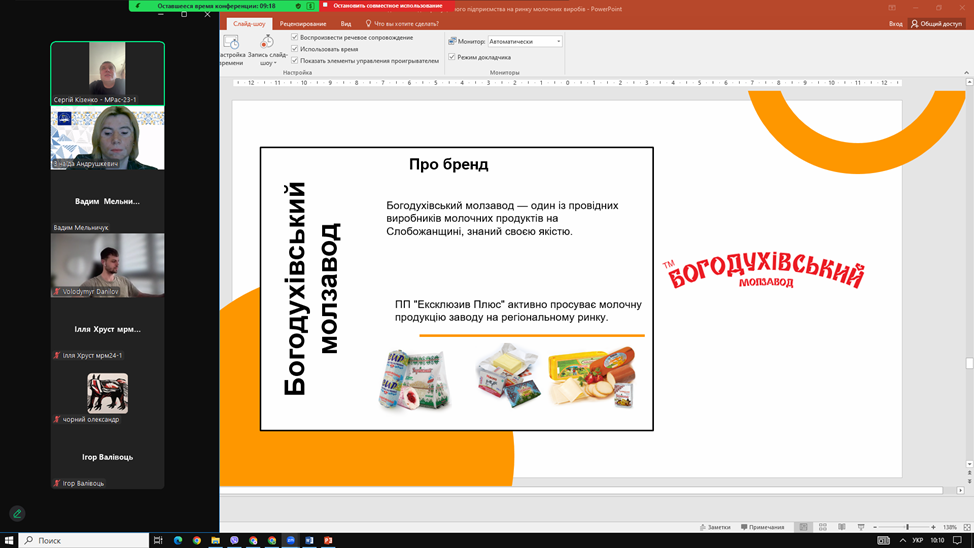Expand the Запись слайд-шоу dropdown arrow
974x548 pixels.
[275, 63]
